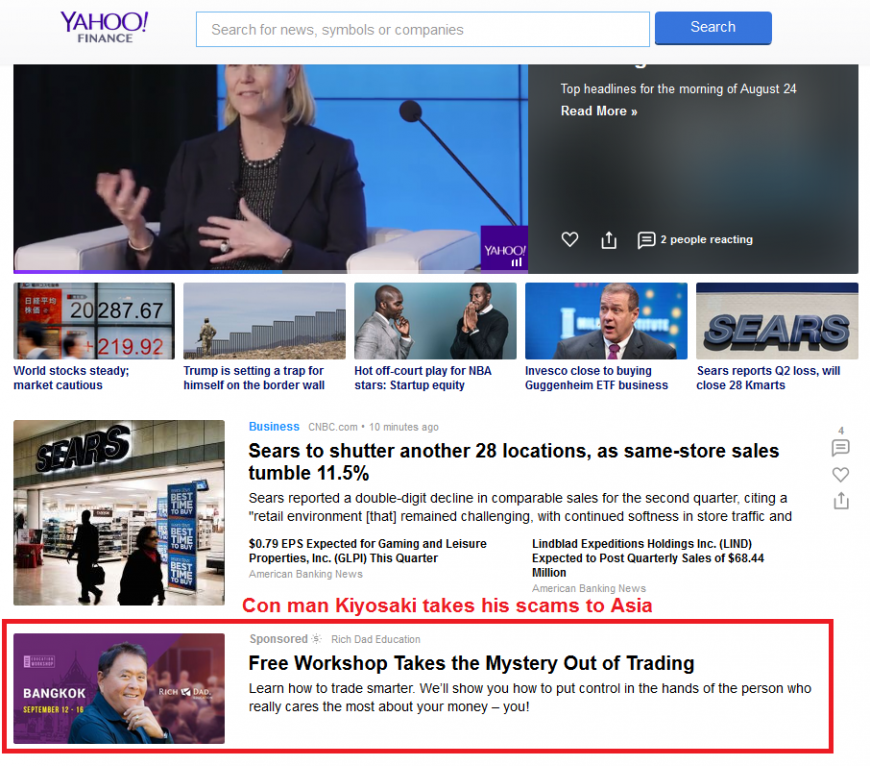870x766 pixels.
Task: Share the Sears article via share icon
Action: (x=841, y=501)
